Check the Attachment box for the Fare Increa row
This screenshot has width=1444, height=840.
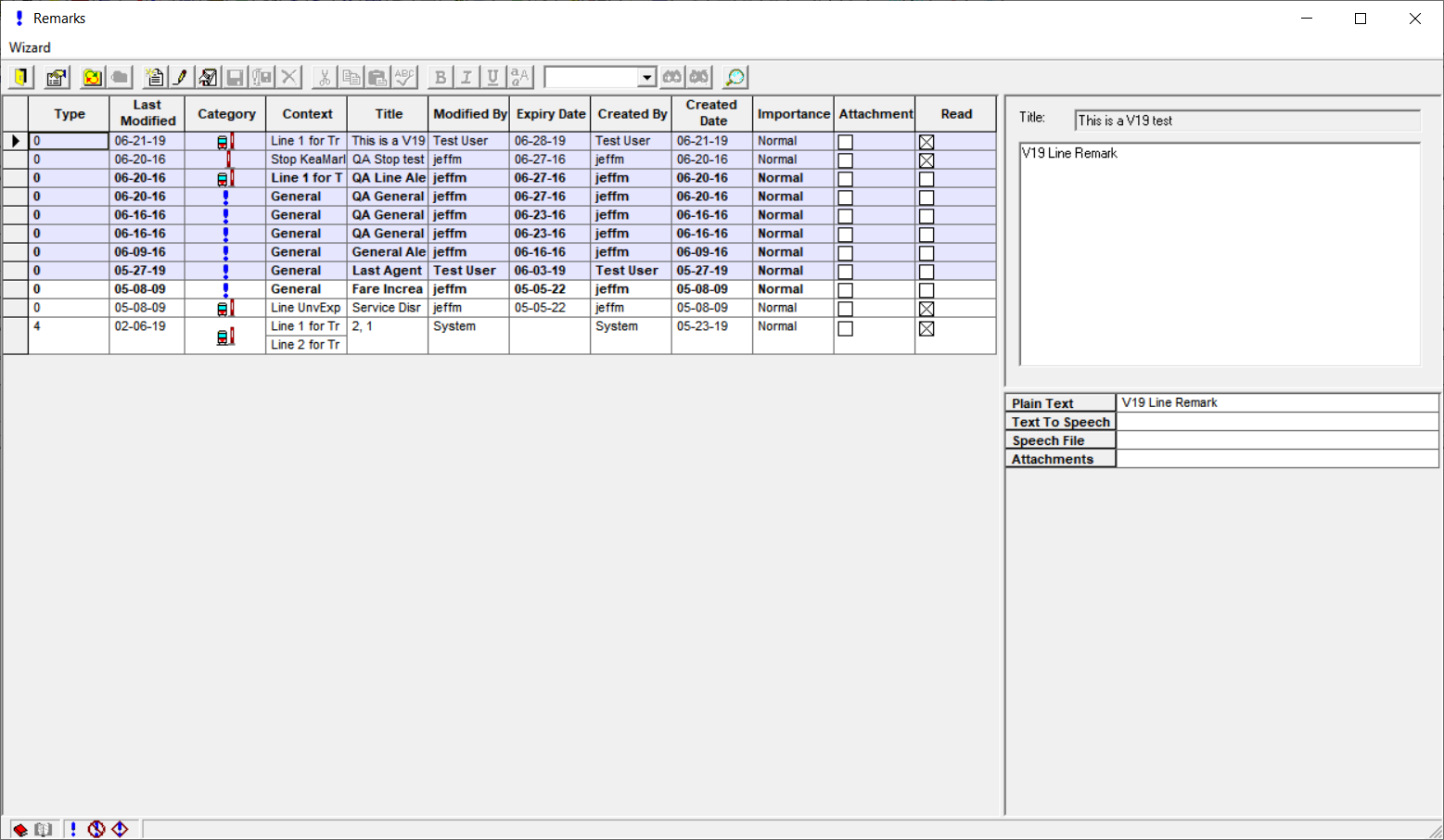tap(845, 289)
